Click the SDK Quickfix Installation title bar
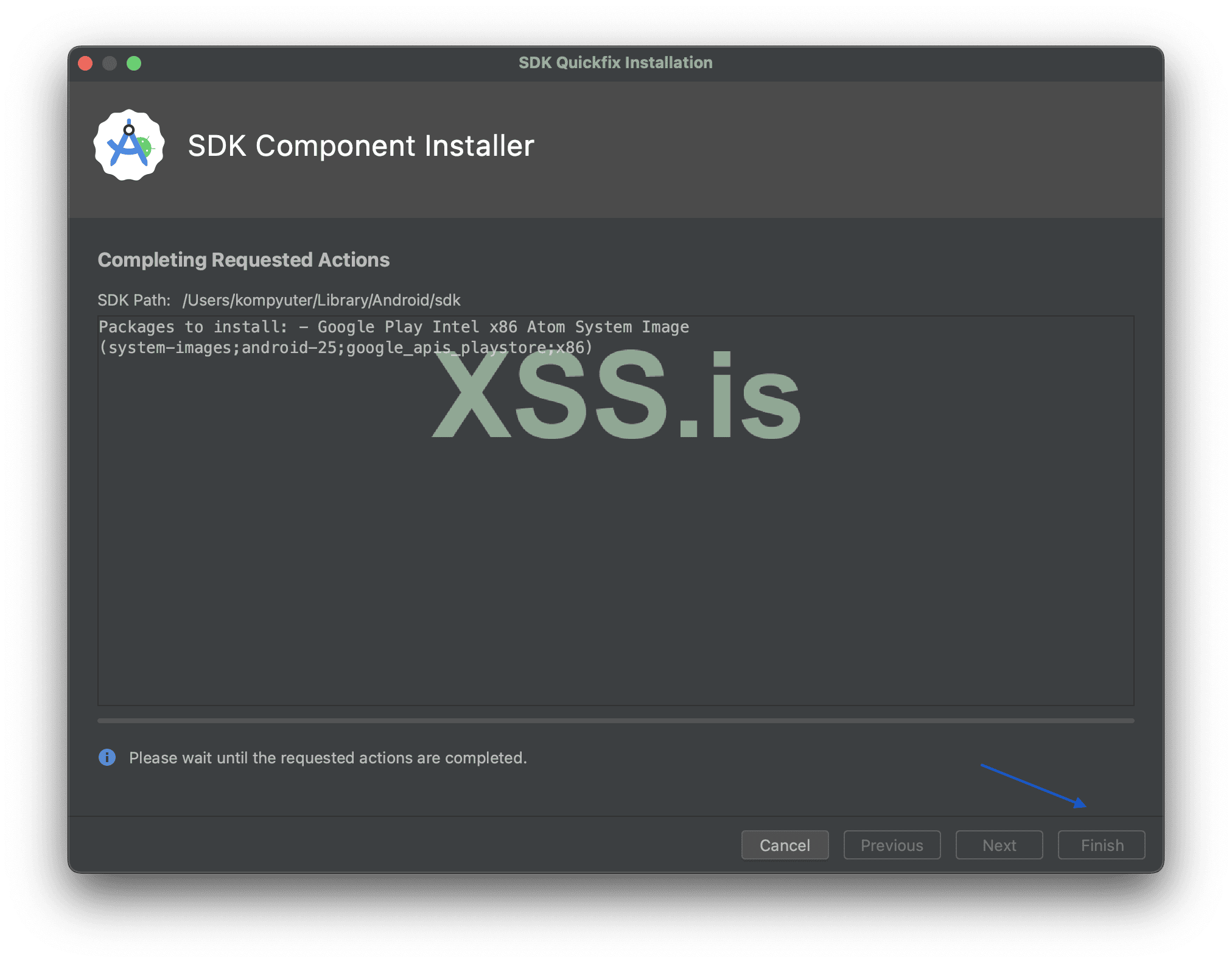This screenshot has width=1232, height=963. (615, 63)
